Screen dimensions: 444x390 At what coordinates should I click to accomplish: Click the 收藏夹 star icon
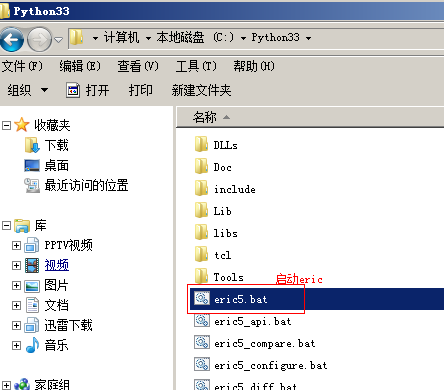22,125
